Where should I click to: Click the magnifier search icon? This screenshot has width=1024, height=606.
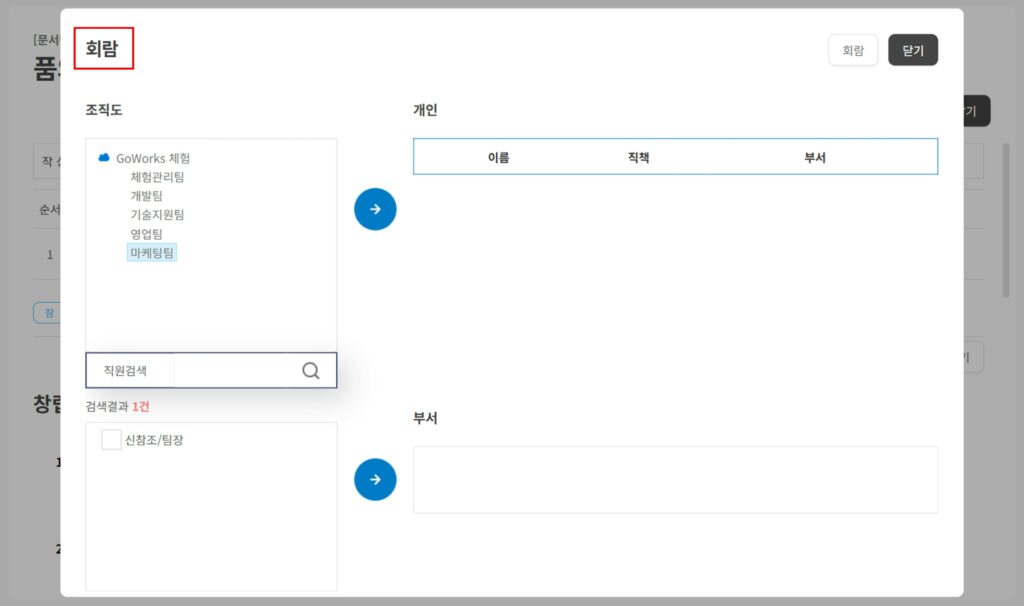[x=310, y=371]
